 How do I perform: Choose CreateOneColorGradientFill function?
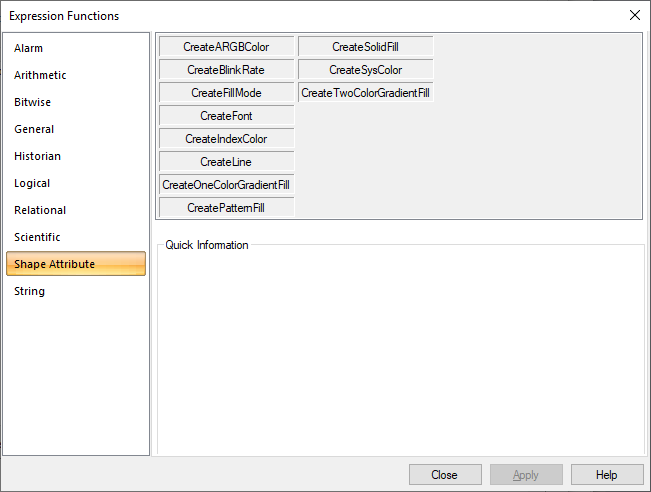[x=226, y=185]
